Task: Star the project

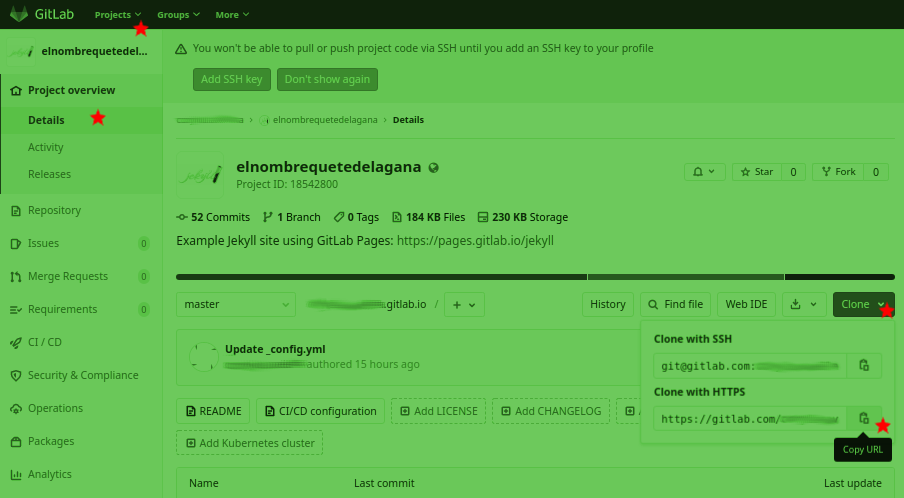Action: click(757, 172)
